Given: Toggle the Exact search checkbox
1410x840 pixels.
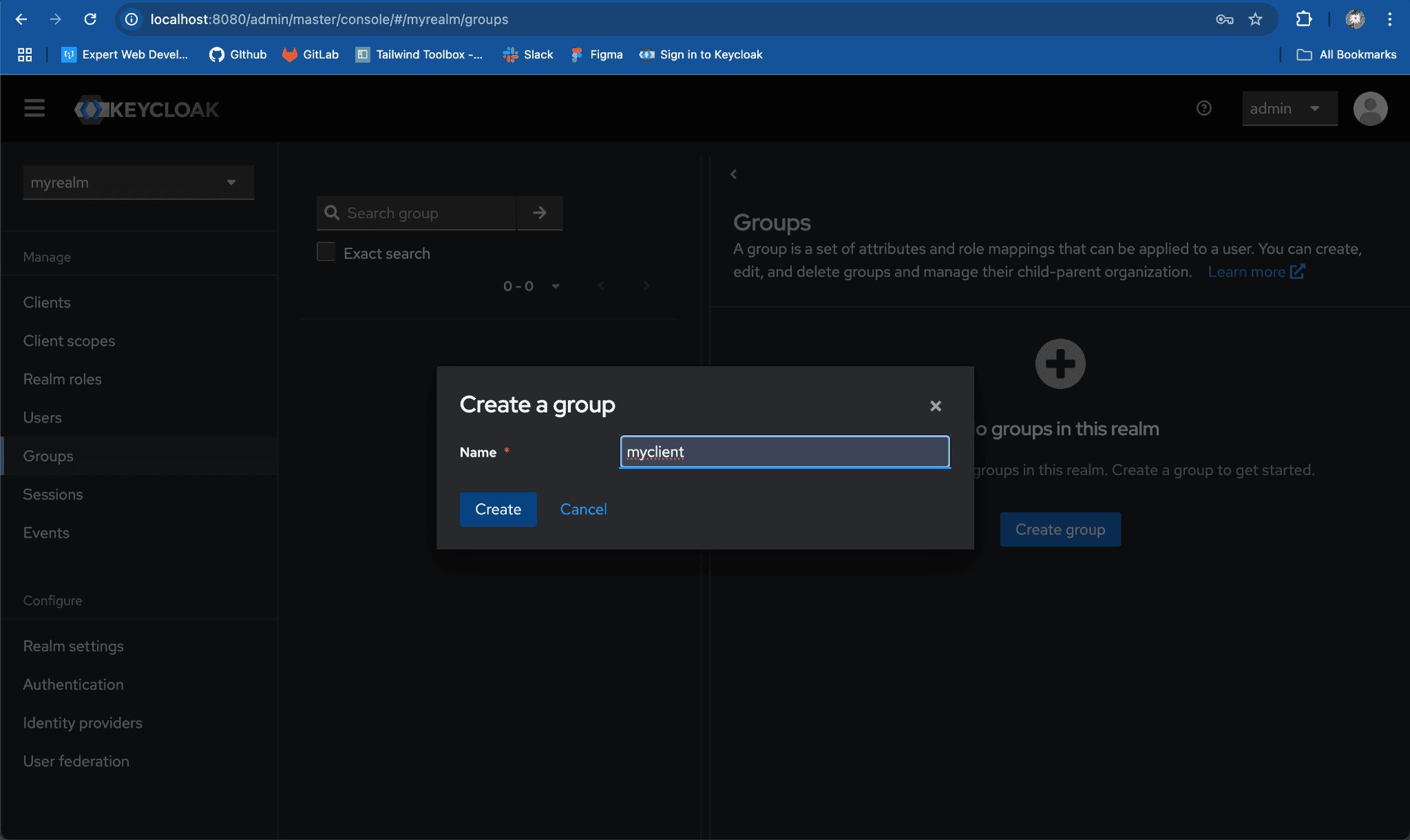Looking at the screenshot, I should 326,252.
